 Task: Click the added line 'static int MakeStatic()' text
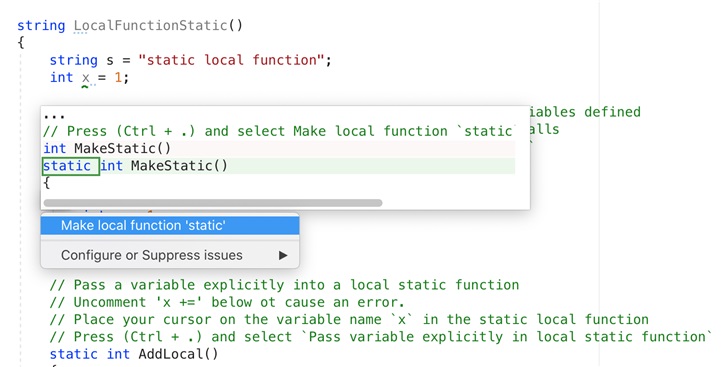coord(135,166)
